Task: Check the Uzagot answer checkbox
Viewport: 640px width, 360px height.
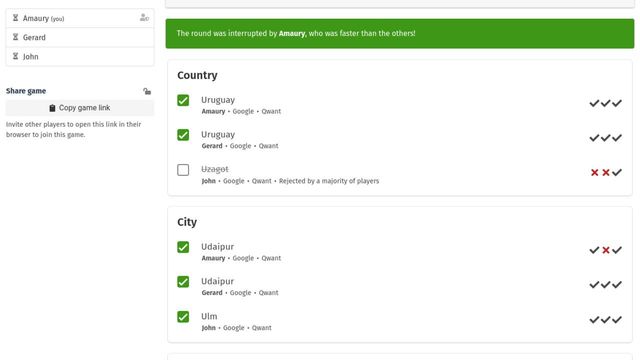Action: pos(183,170)
